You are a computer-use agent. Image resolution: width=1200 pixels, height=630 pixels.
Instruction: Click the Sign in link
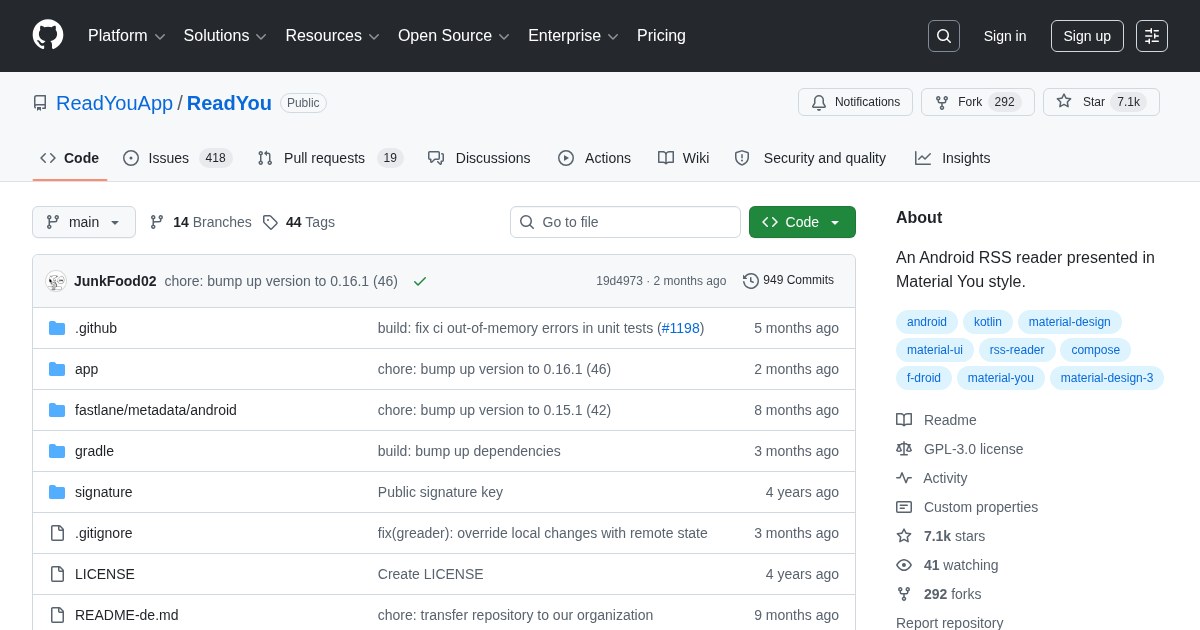(1005, 36)
